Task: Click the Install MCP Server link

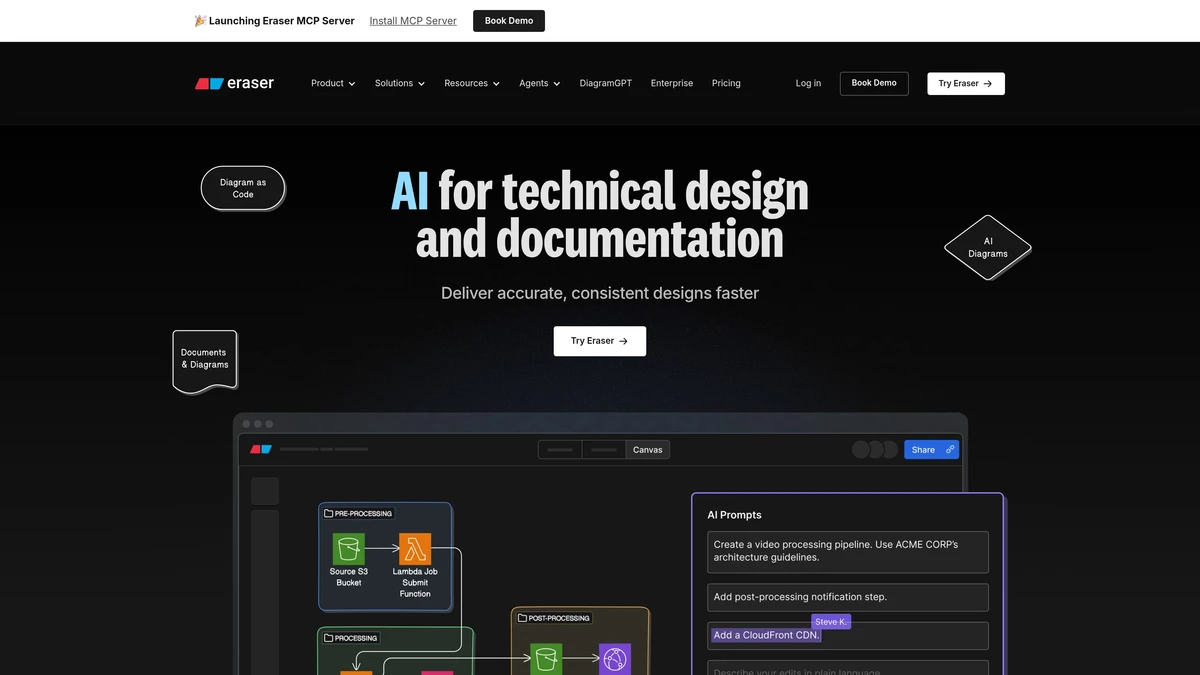Action: coord(413,21)
